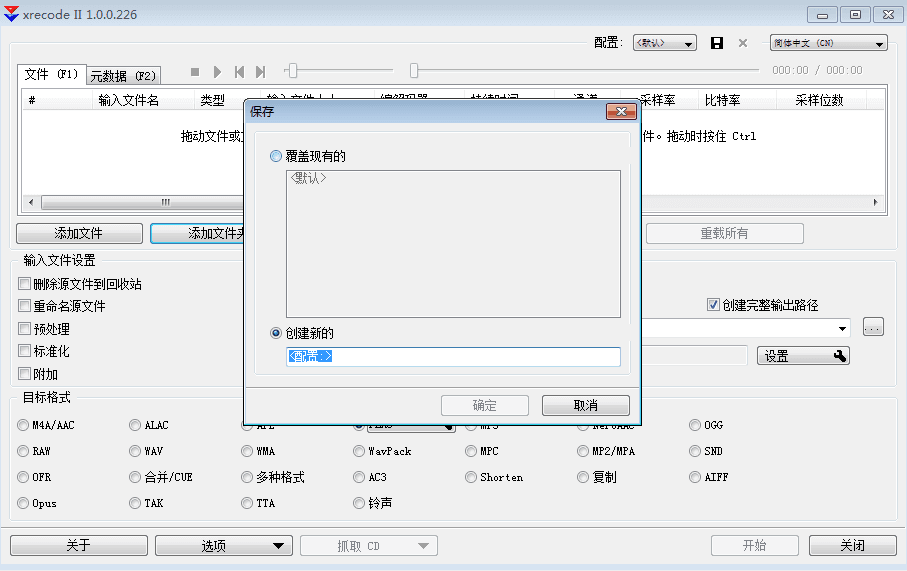Switch to the 元数据 (F2) tab
The height and width of the screenshot is (571, 907).
123,75
